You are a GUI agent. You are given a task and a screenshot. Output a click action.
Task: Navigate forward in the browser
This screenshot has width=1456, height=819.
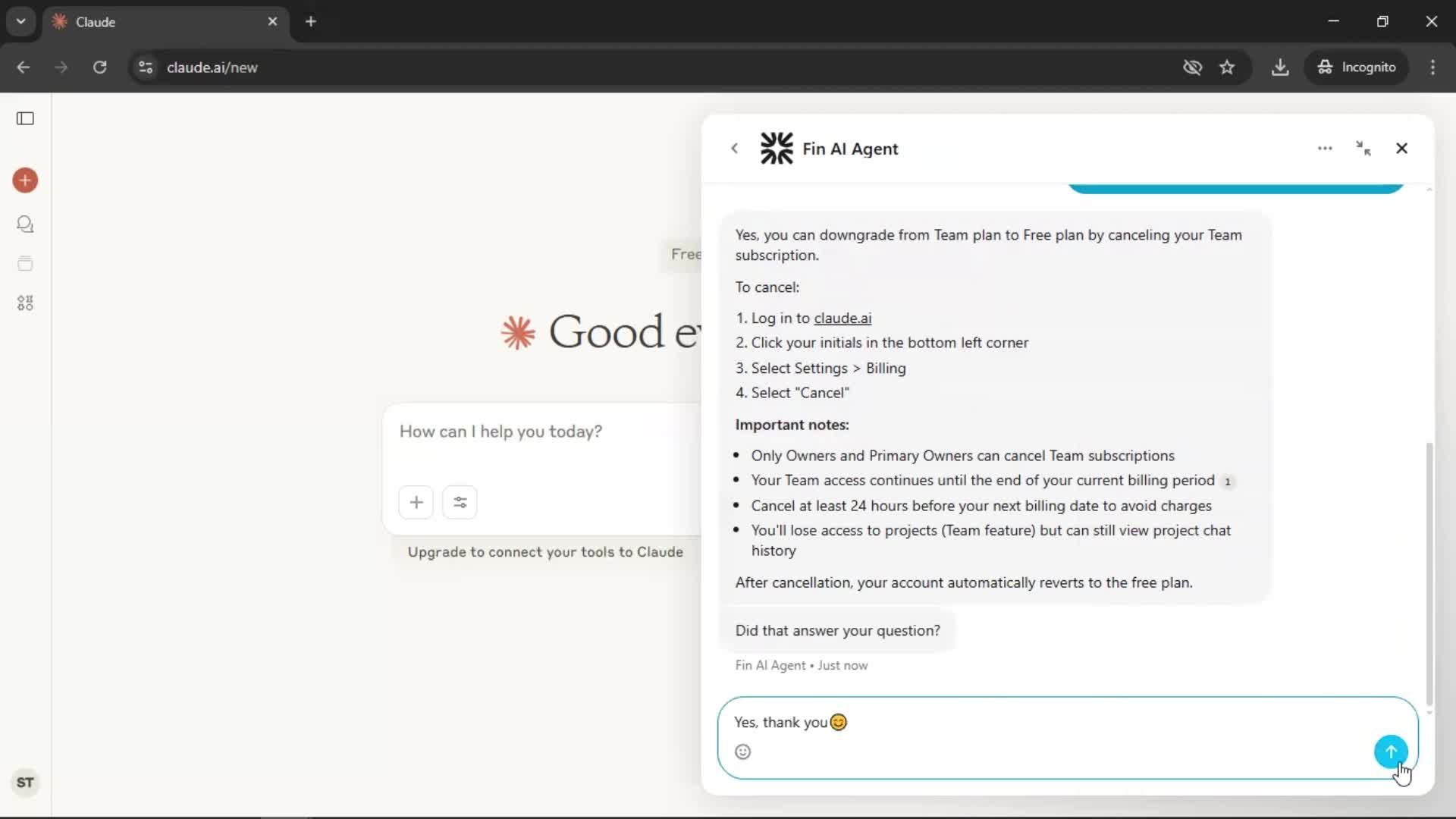pyautogui.click(x=61, y=67)
